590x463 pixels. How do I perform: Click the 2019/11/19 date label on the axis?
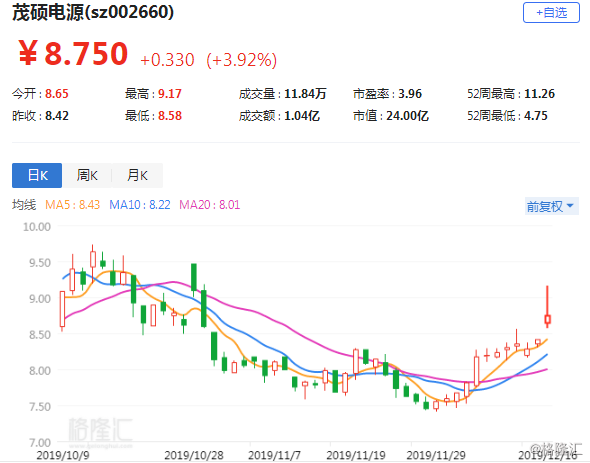tap(356, 455)
